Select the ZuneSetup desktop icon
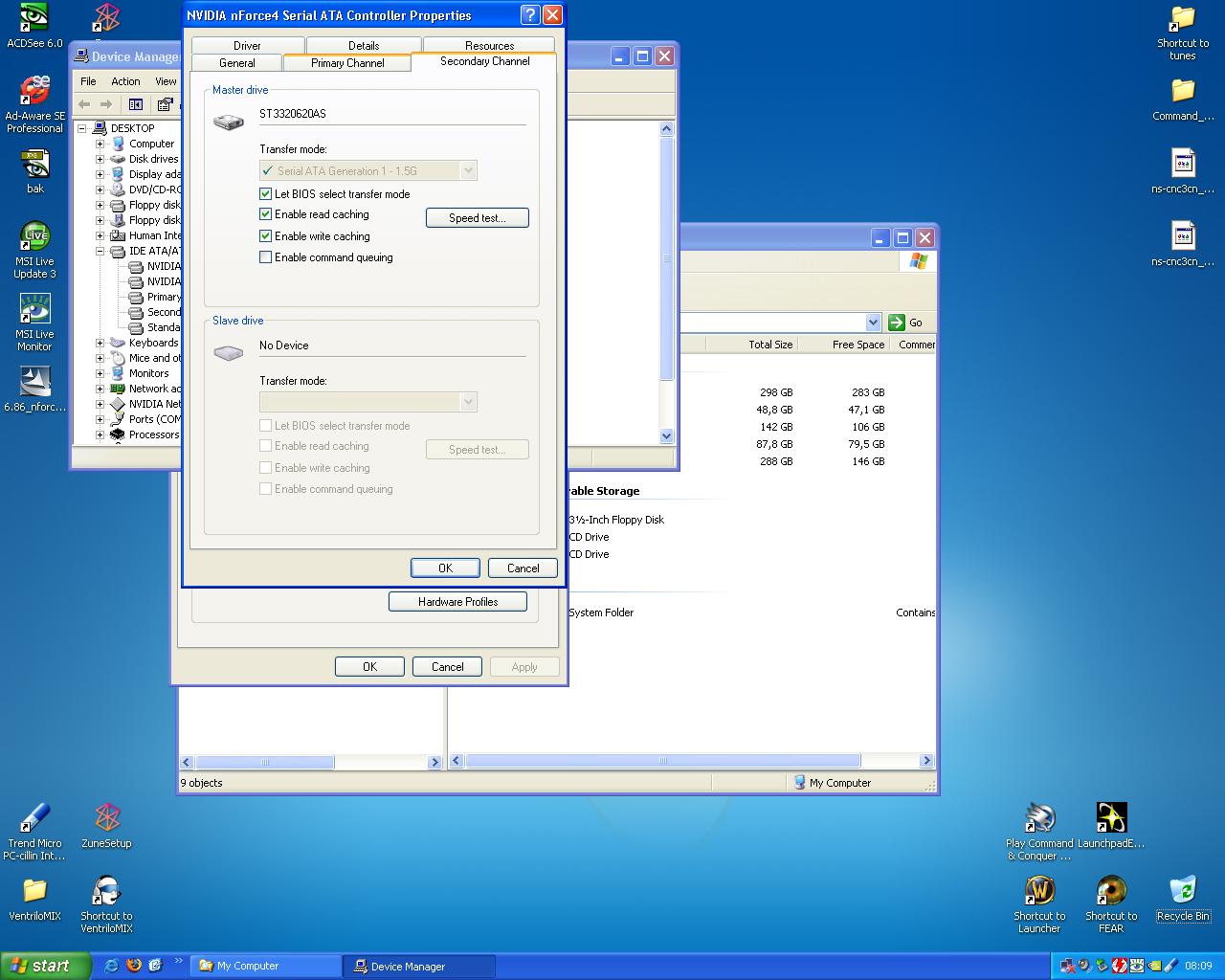The width and height of the screenshot is (1225, 980). 106,826
